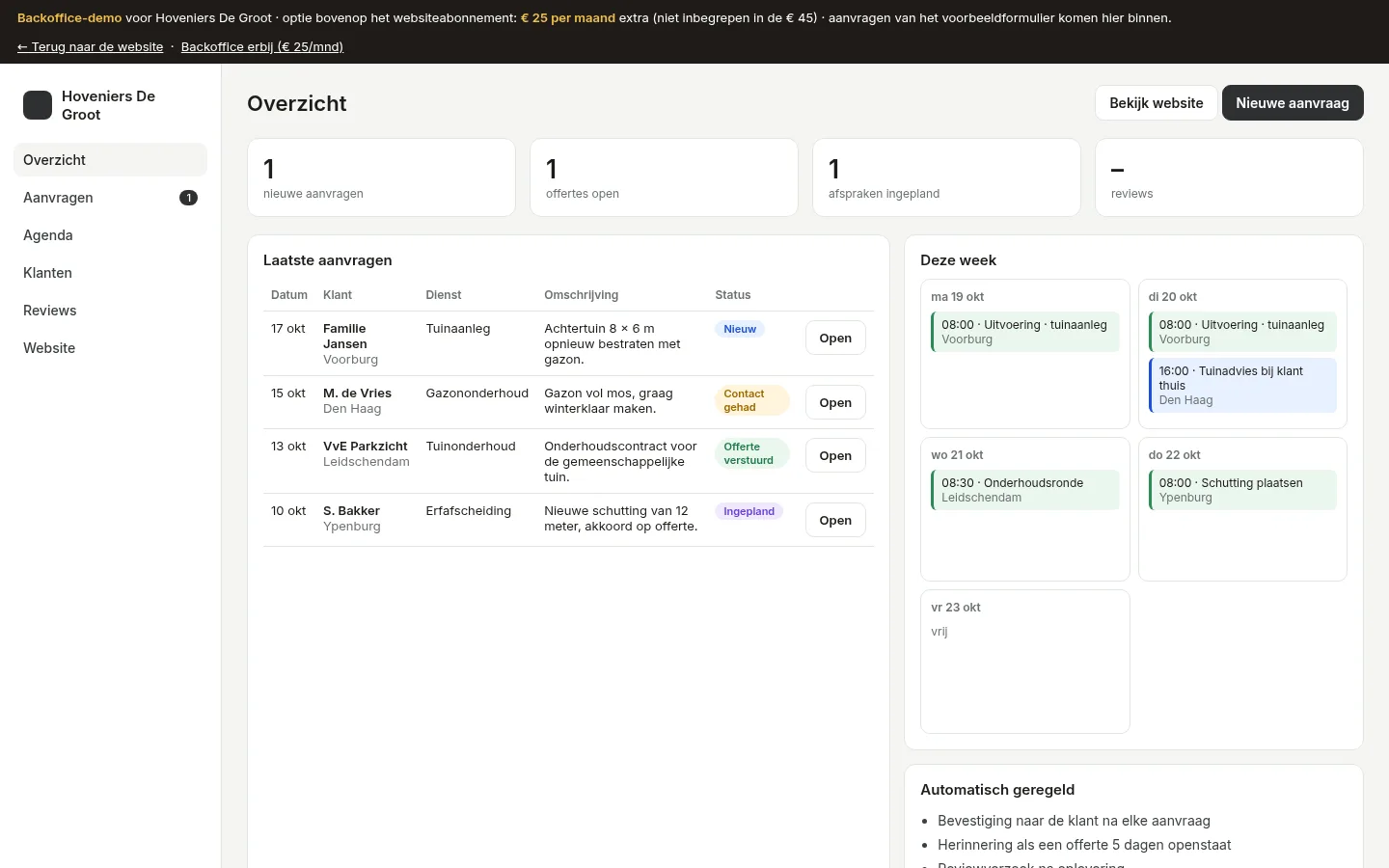The width and height of the screenshot is (1389, 868).
Task: Click the afspraken ingepland stat card
Action: pos(946,177)
